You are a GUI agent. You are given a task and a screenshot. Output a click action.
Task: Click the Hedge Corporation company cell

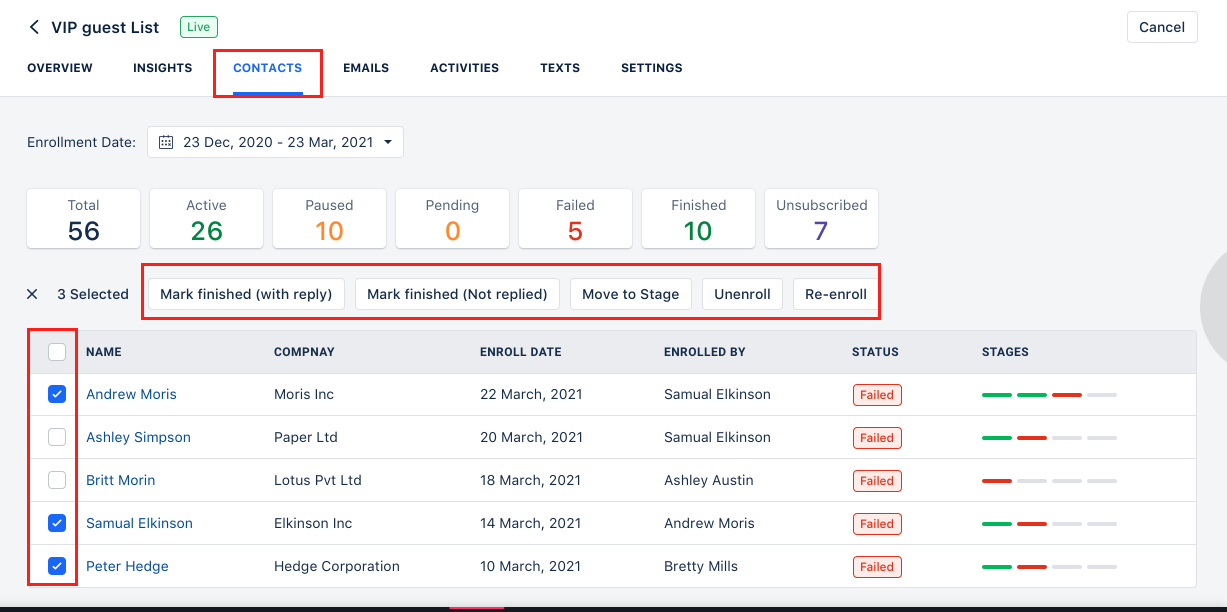pyautogui.click(x=337, y=566)
